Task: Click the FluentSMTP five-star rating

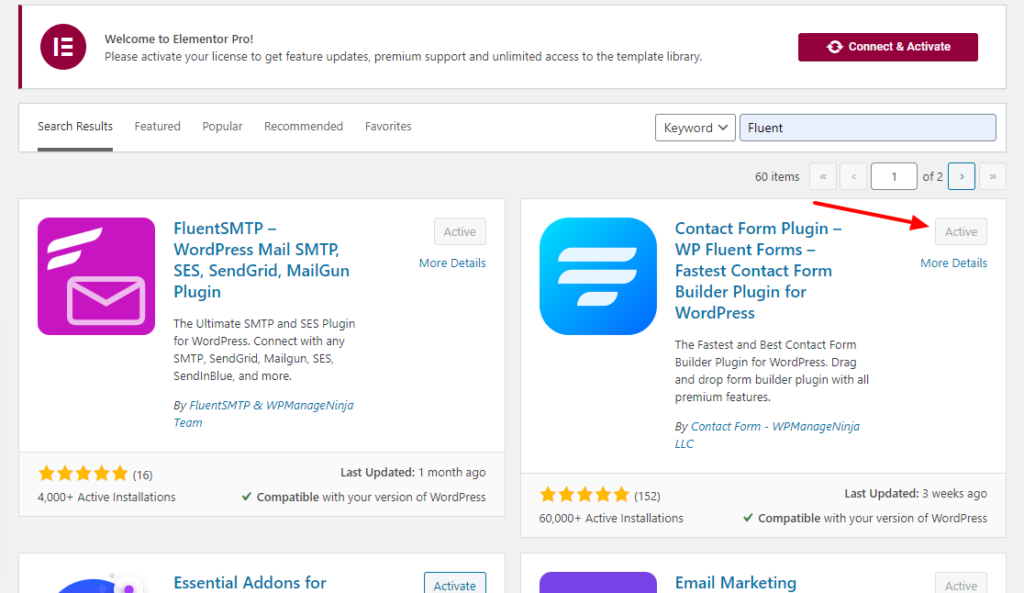Action: pos(83,473)
